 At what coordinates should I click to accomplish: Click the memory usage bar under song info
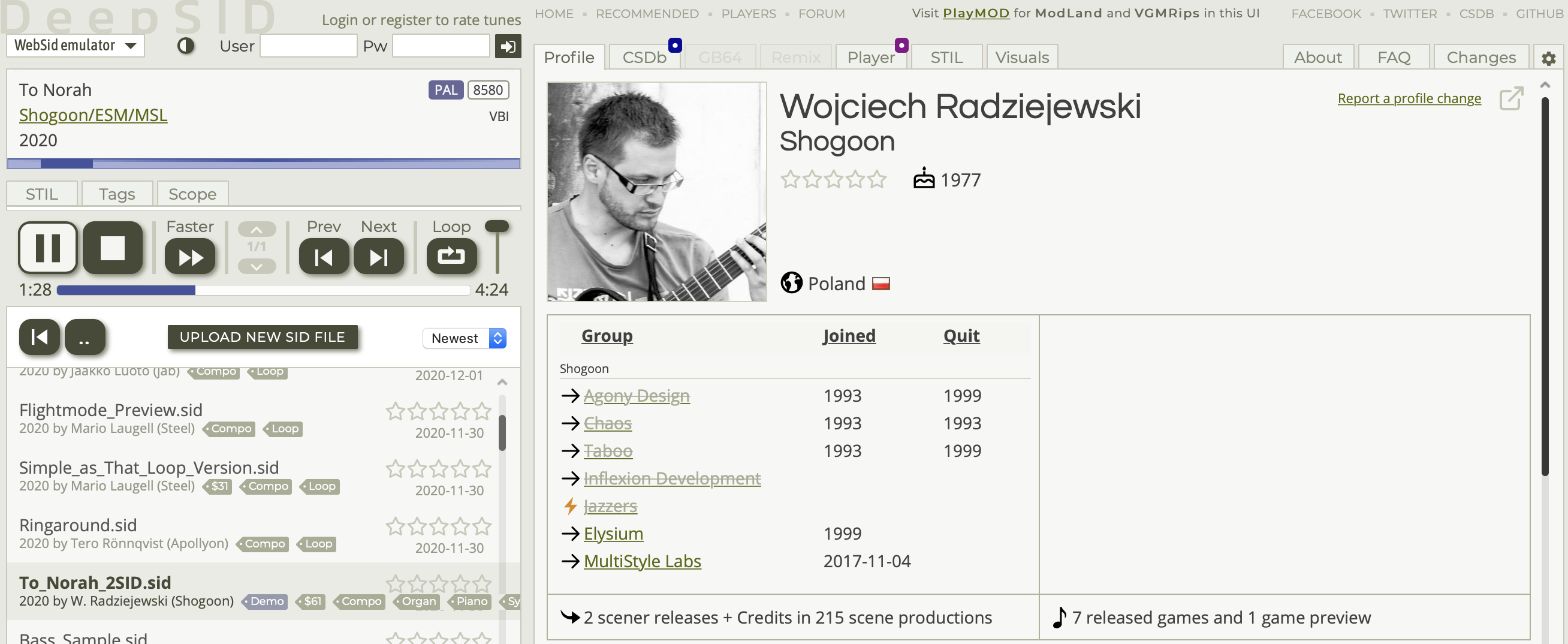[x=264, y=163]
